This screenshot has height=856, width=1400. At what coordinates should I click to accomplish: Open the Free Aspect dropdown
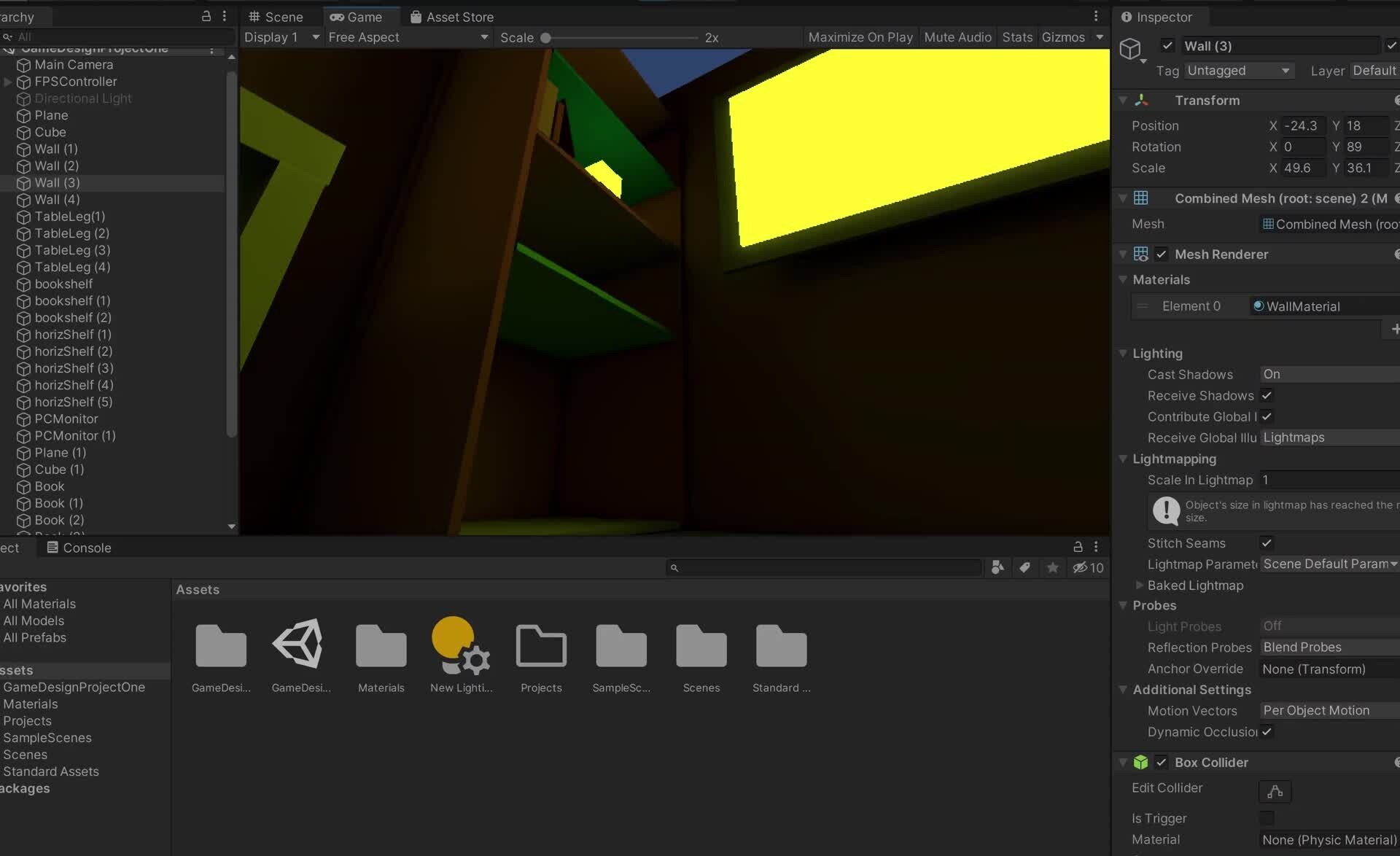408,37
